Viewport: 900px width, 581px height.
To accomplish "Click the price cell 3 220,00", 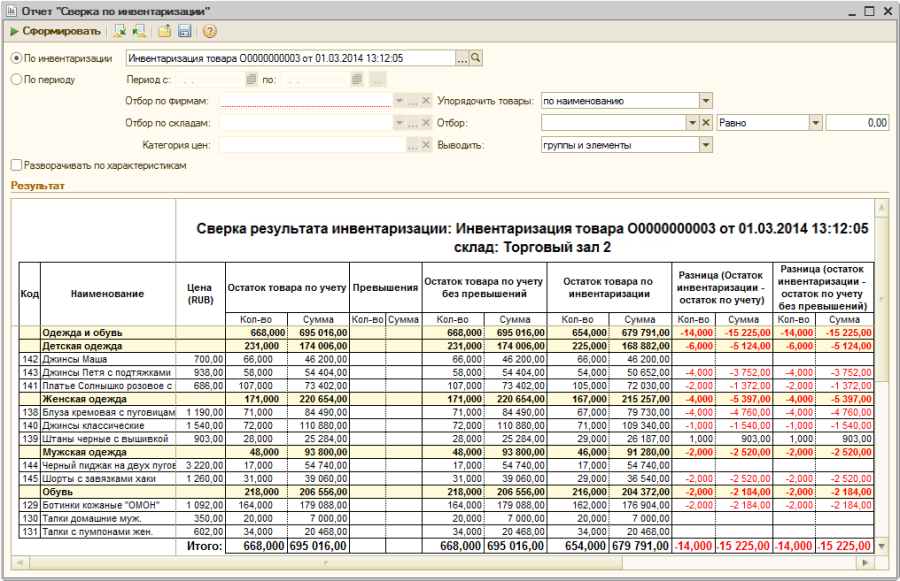I will point(200,465).
